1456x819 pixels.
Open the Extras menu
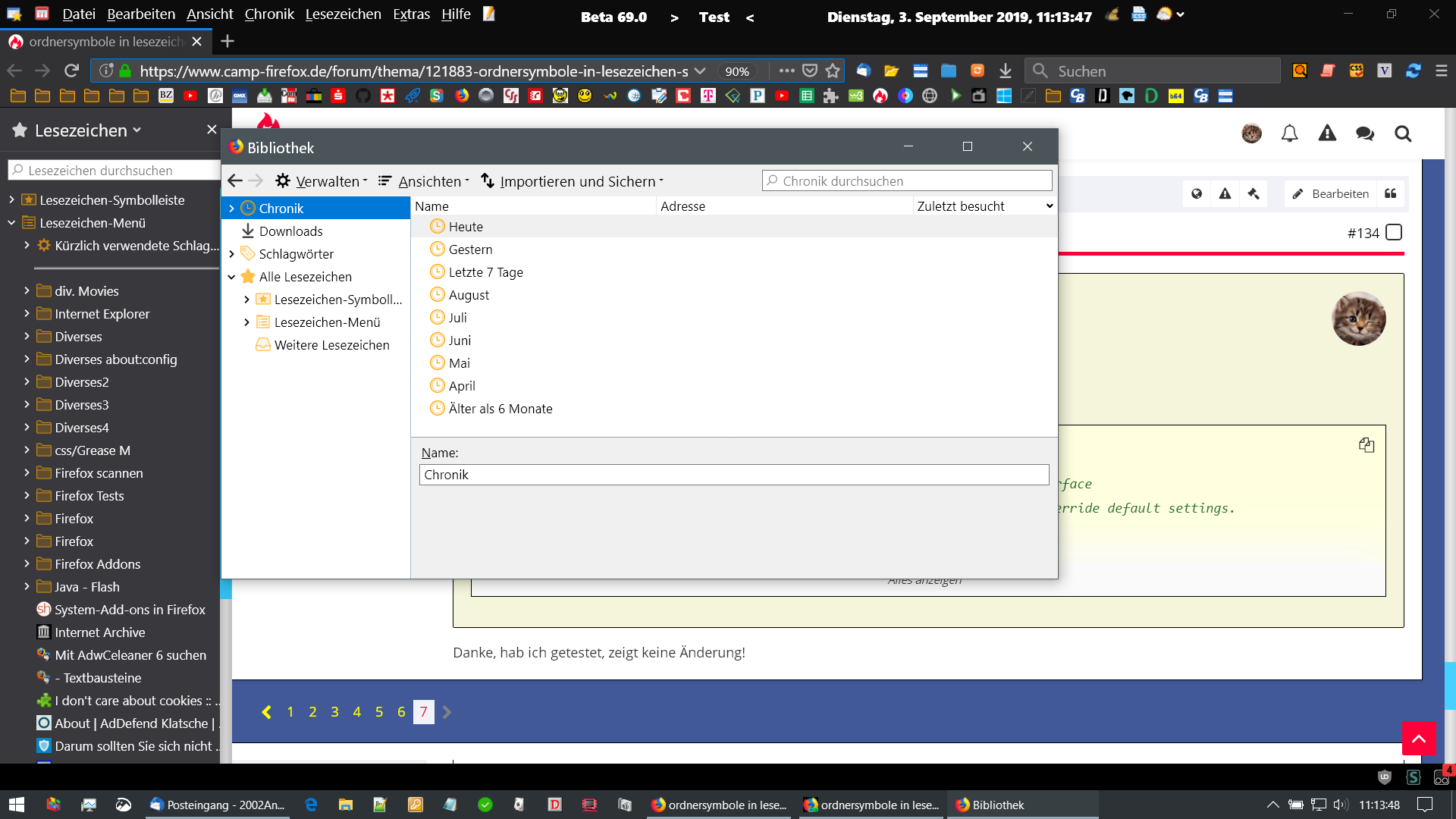point(411,14)
